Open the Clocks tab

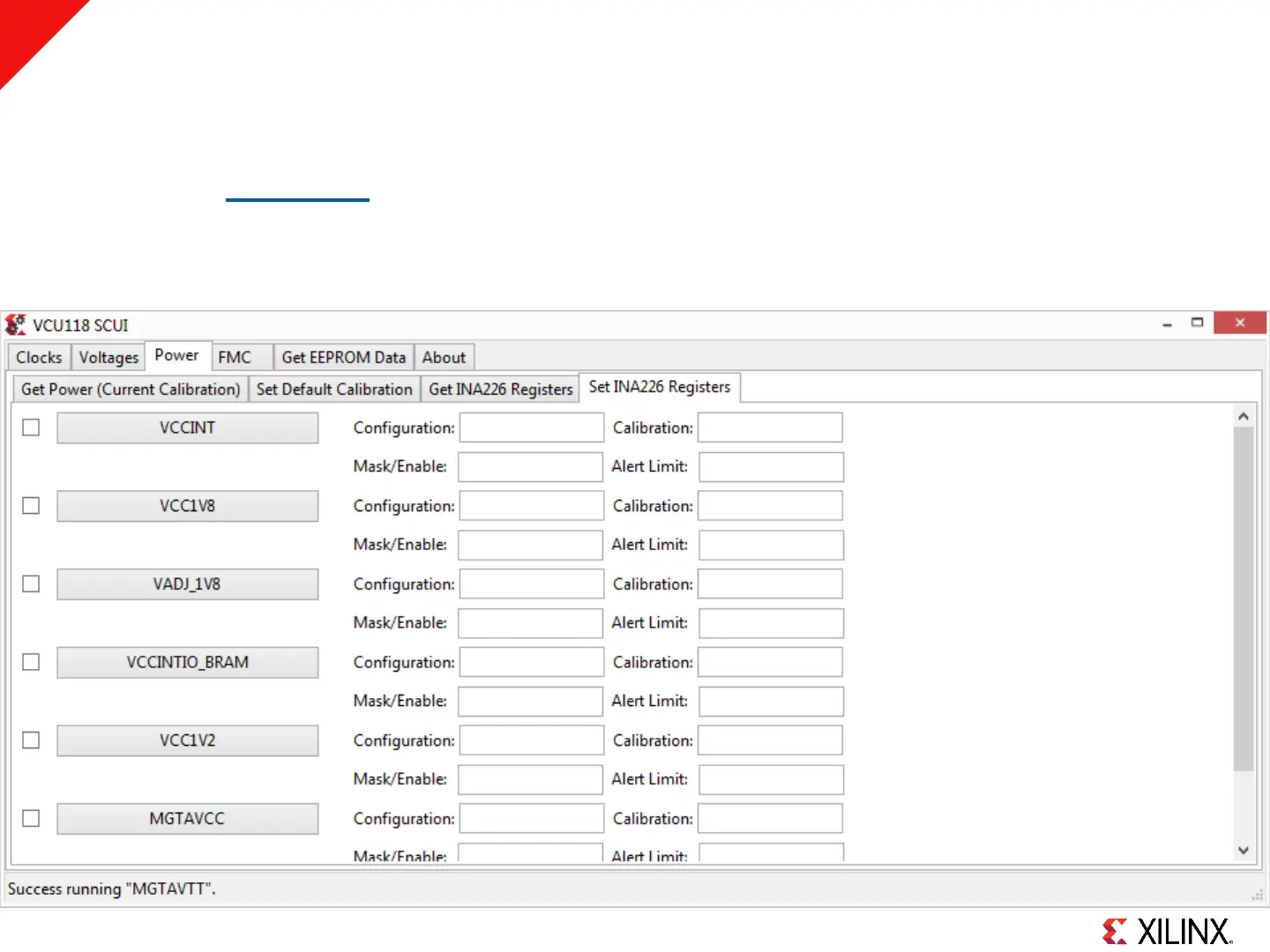tap(39, 357)
